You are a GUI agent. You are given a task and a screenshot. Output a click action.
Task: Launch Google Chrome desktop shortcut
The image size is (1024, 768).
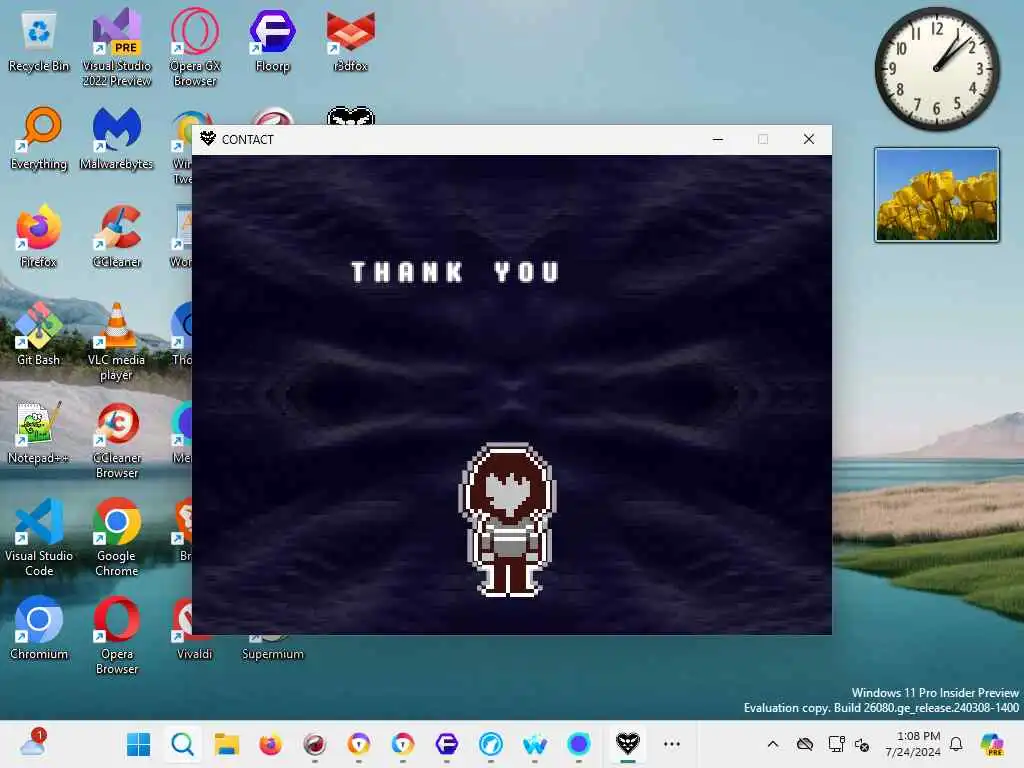(117, 538)
